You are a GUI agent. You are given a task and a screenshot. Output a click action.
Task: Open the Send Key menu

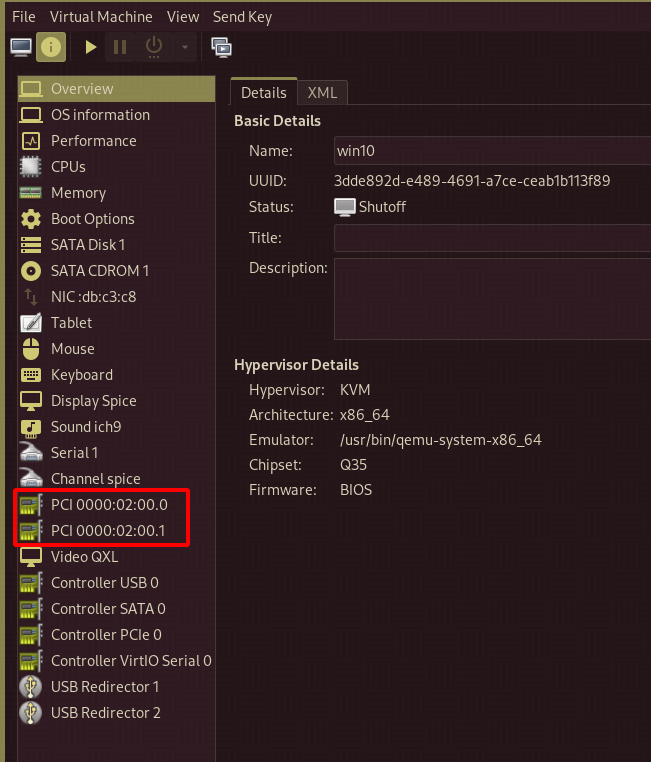(242, 17)
